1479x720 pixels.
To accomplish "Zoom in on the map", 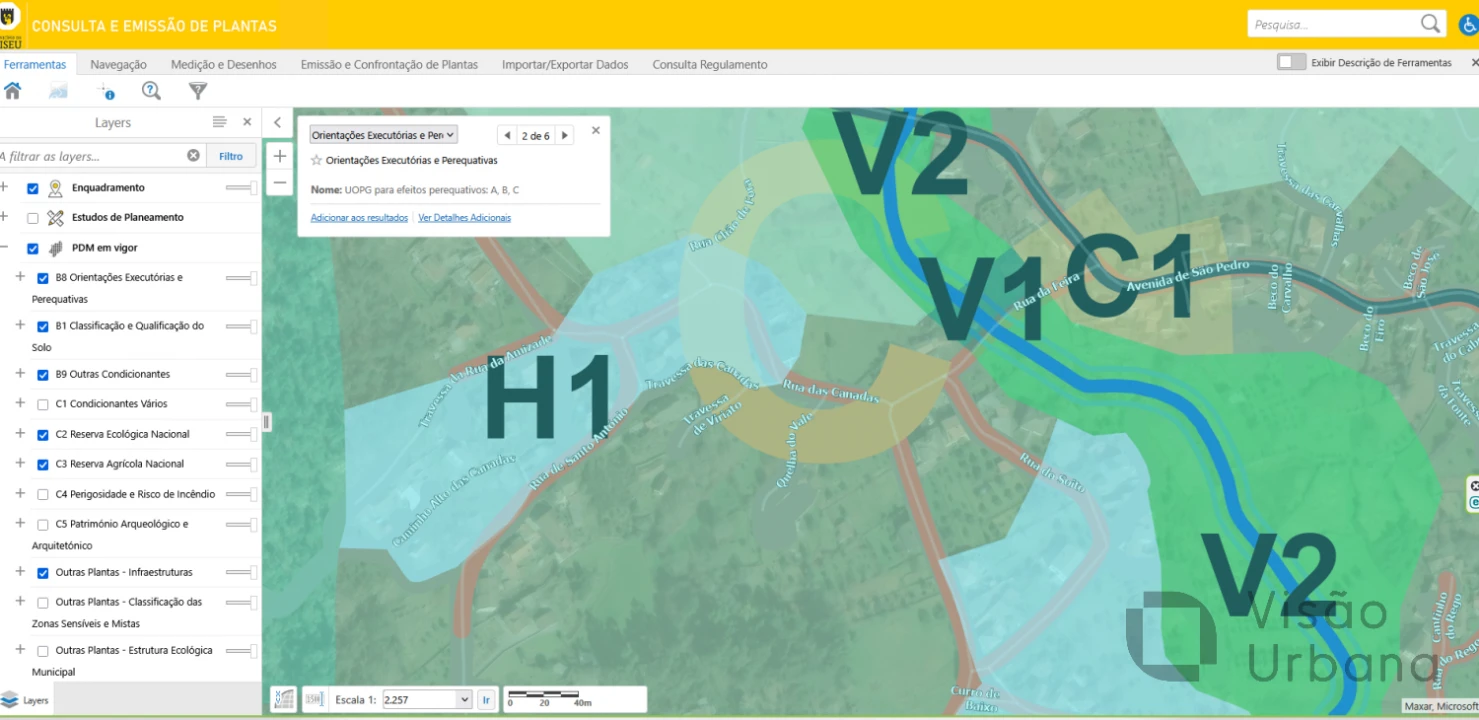I will click(x=280, y=156).
